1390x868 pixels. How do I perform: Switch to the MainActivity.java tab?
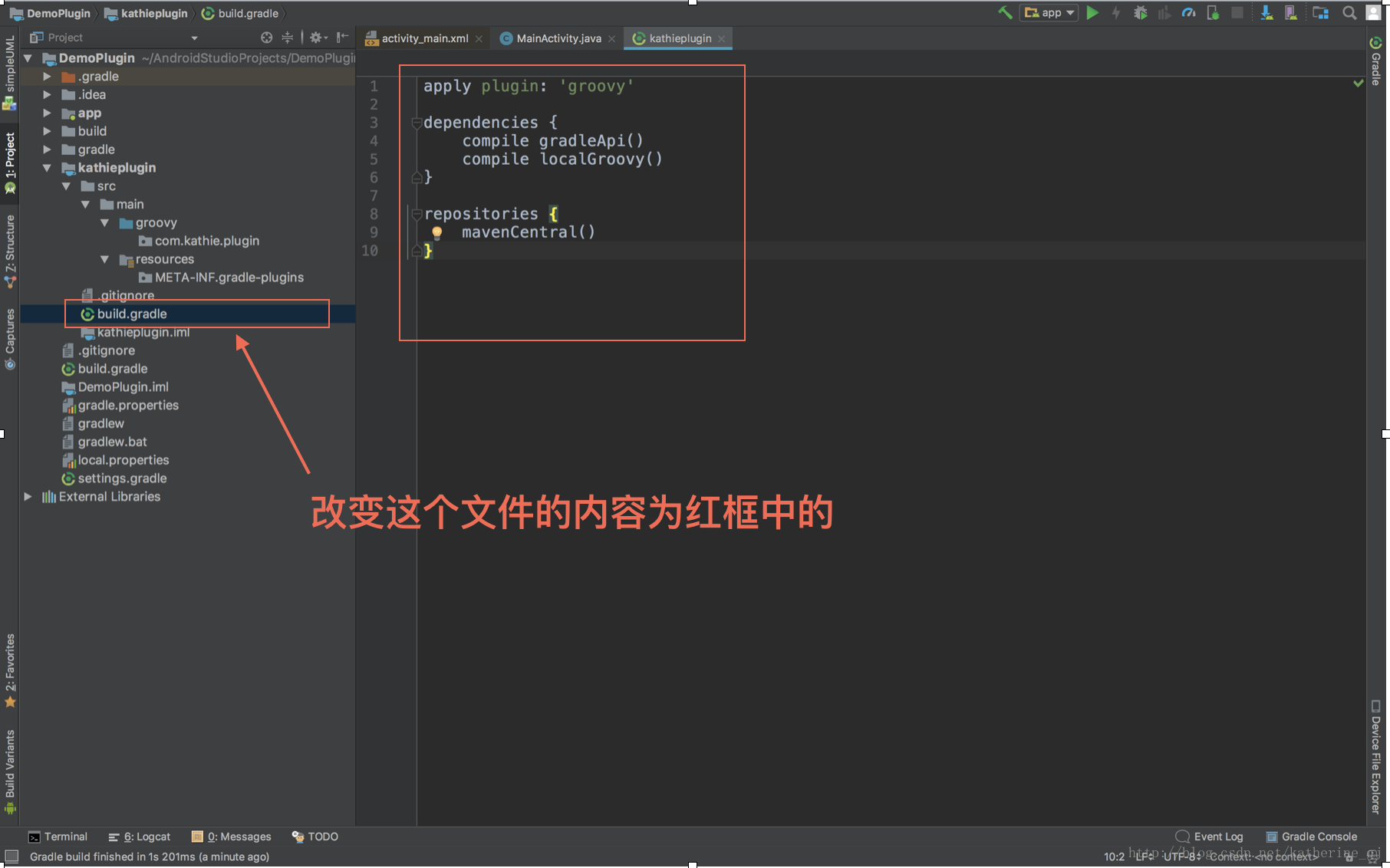pyautogui.click(x=558, y=38)
